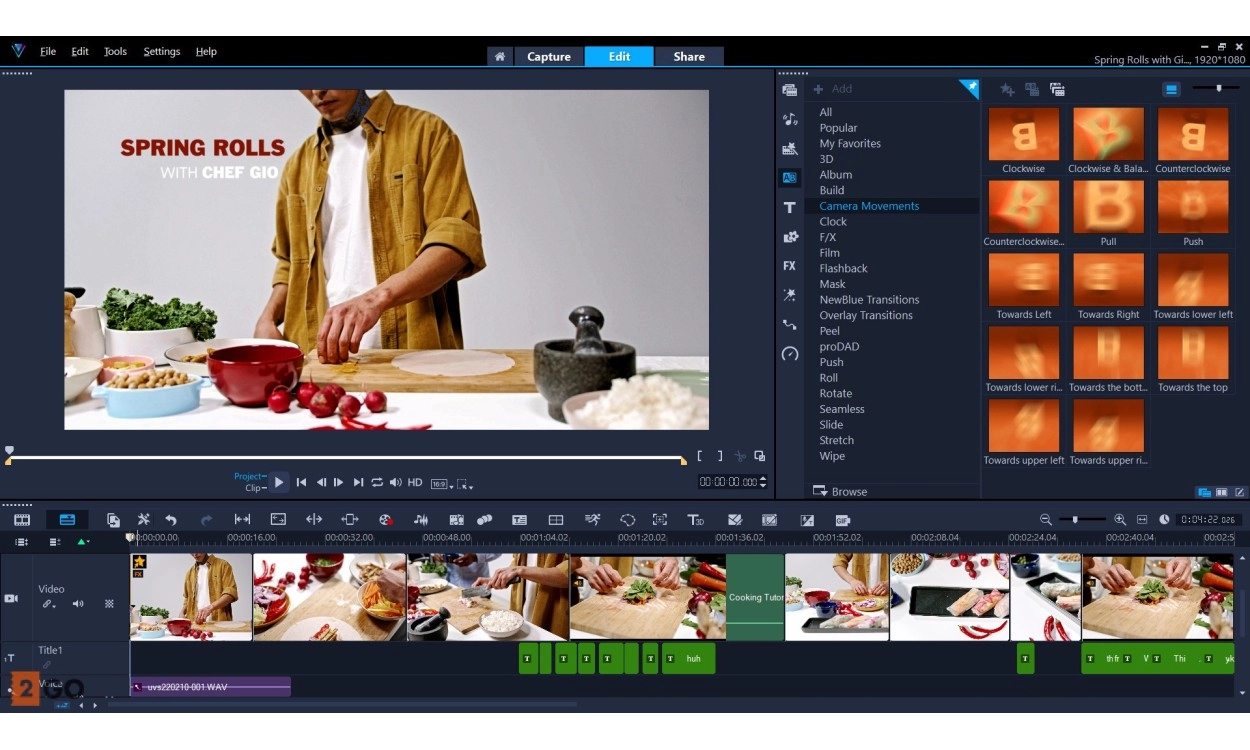The image size is (1250, 750).
Task: Open the tools wrench icon on timeline
Action: coord(143,520)
